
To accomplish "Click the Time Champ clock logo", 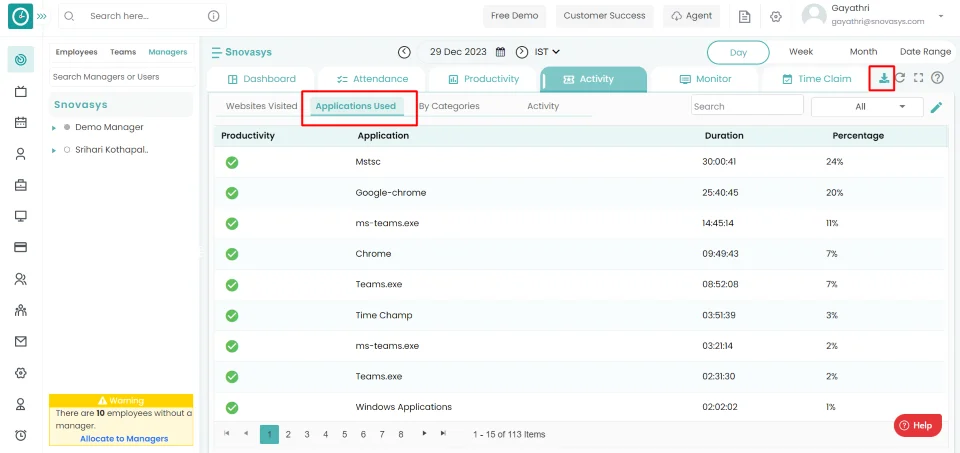I will pos(20,17).
